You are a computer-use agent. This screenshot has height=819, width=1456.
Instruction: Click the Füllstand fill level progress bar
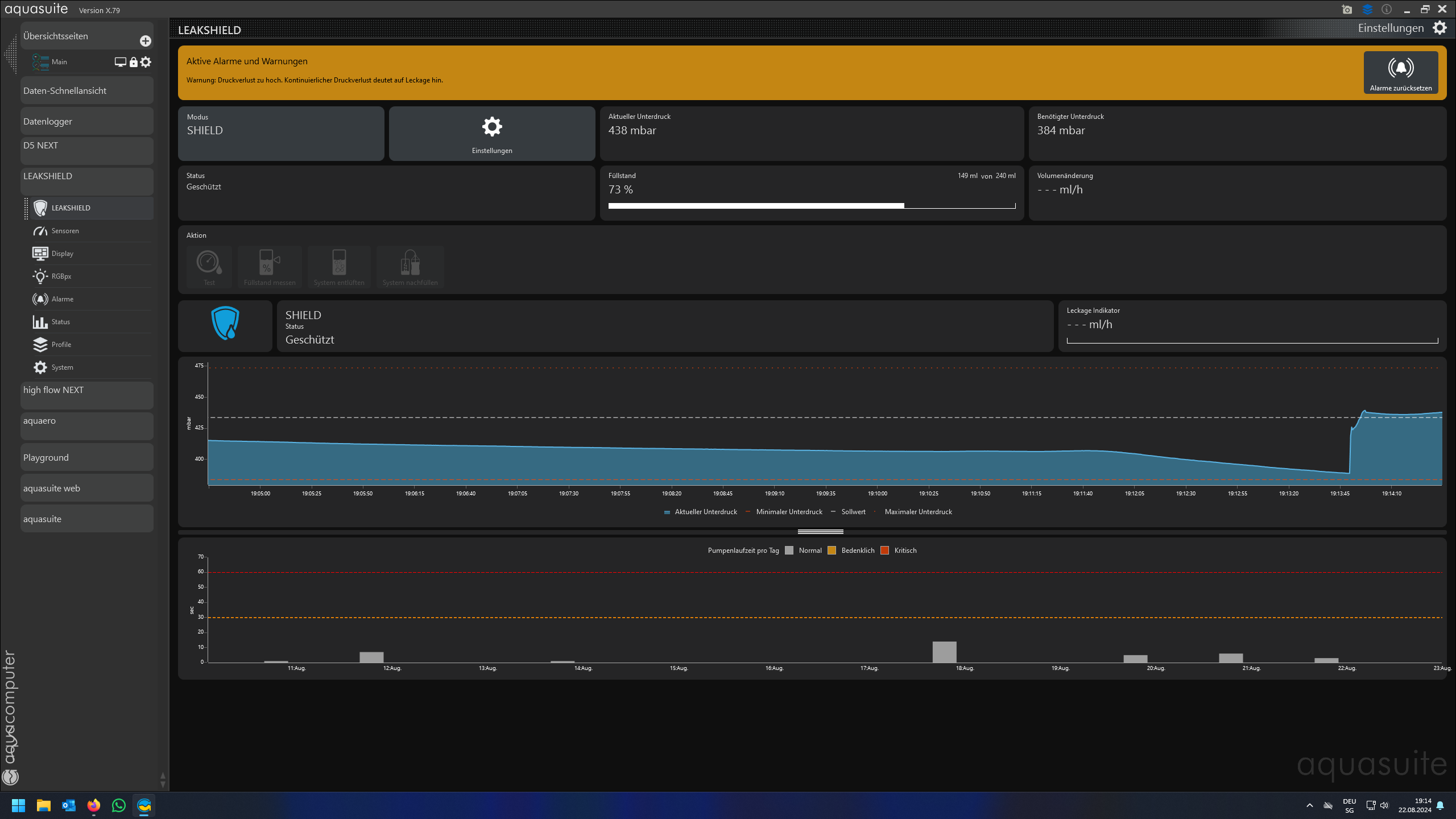point(812,206)
